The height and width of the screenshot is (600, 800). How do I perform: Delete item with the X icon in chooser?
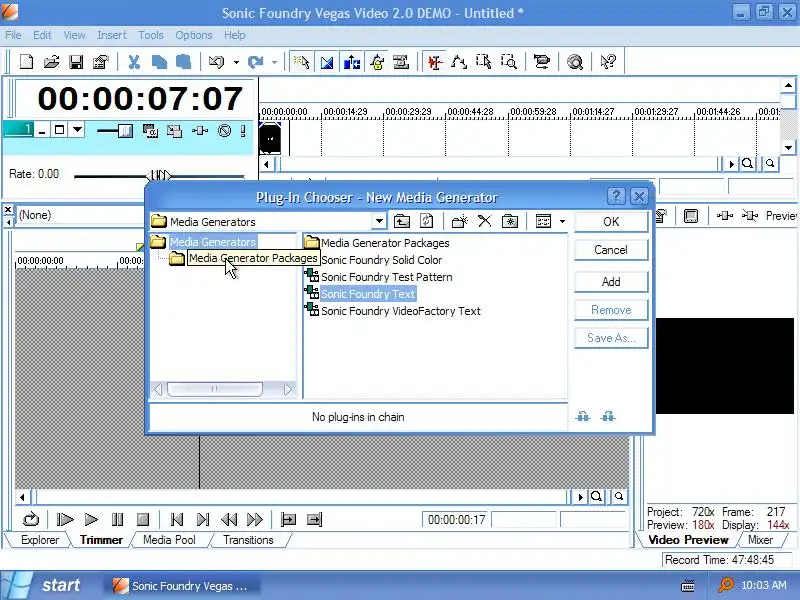coord(485,221)
